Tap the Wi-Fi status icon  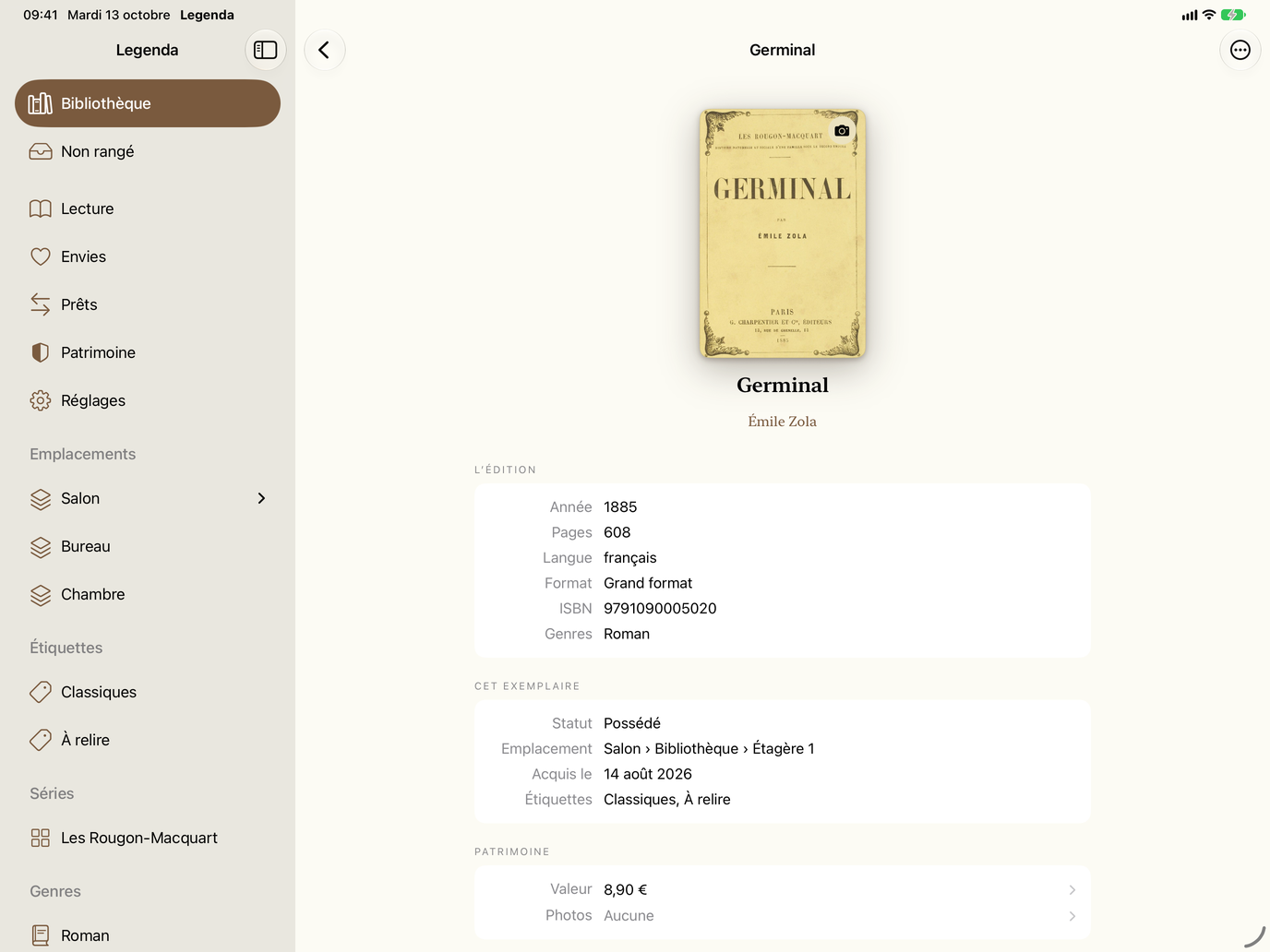(1209, 15)
